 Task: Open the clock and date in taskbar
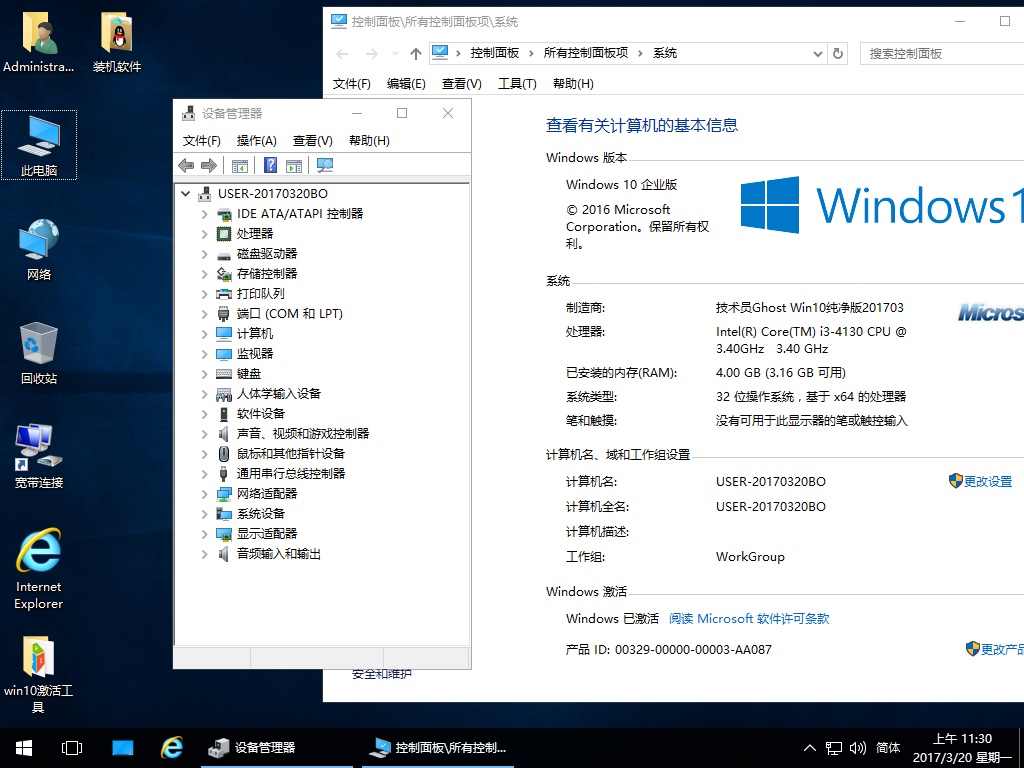tap(962, 748)
